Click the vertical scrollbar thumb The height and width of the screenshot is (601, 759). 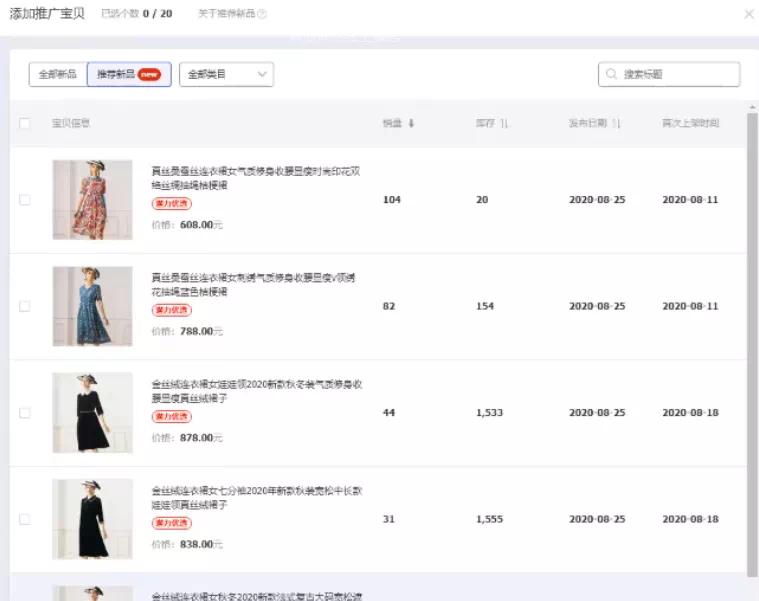(752, 345)
